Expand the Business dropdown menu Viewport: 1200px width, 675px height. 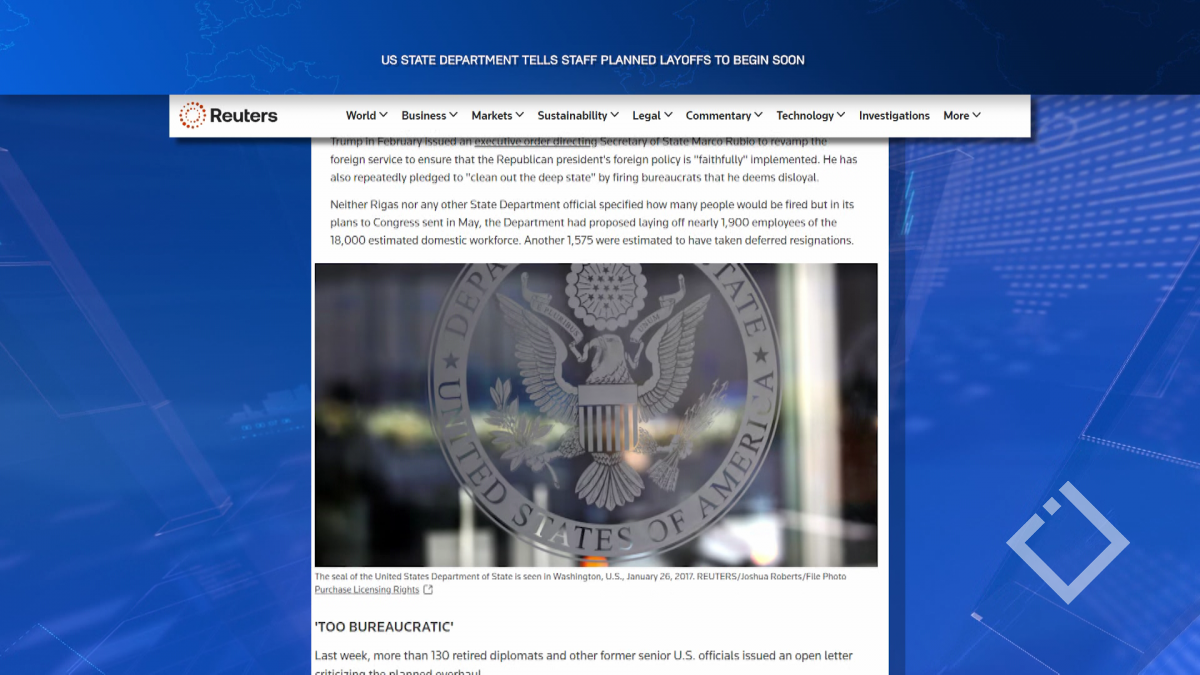click(429, 116)
